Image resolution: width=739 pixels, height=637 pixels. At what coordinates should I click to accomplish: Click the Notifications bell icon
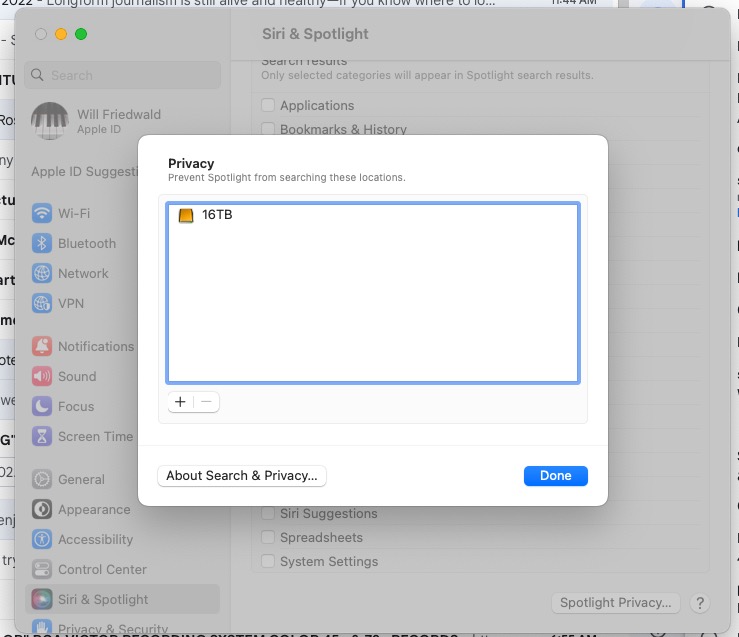(42, 346)
